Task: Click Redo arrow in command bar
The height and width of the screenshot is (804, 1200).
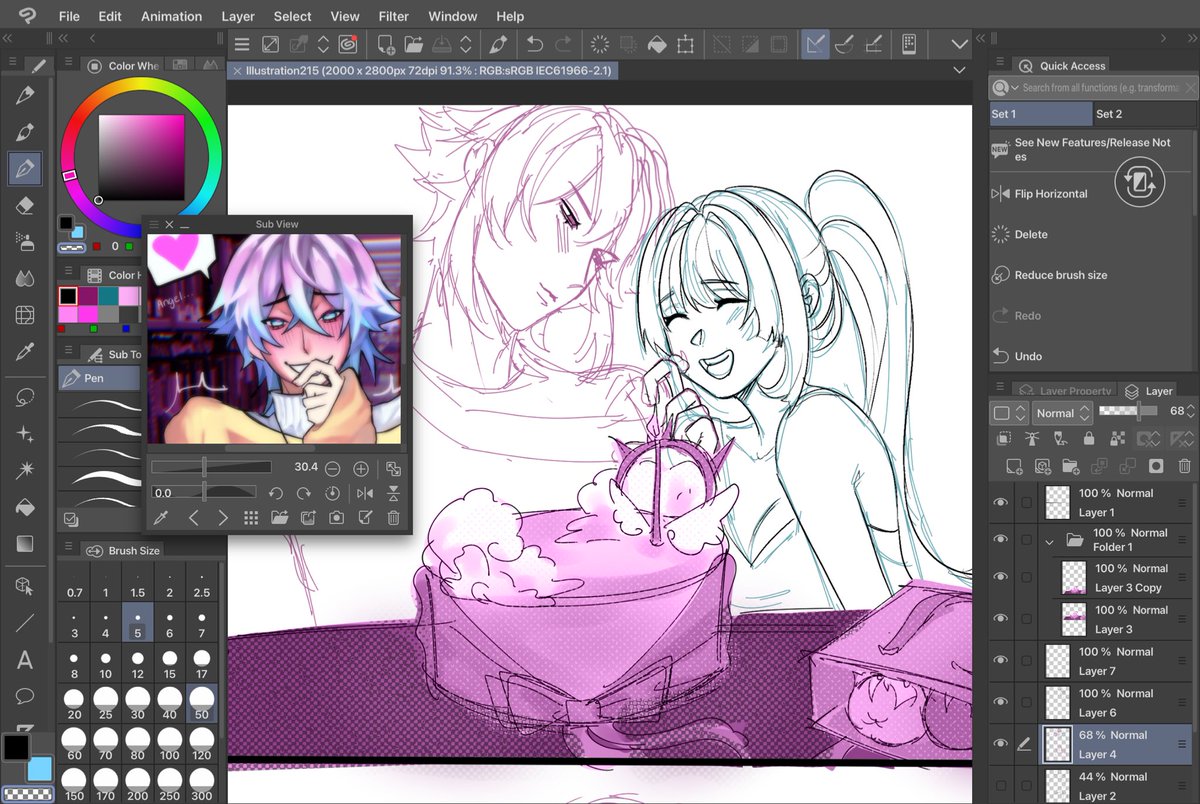Action: (563, 44)
